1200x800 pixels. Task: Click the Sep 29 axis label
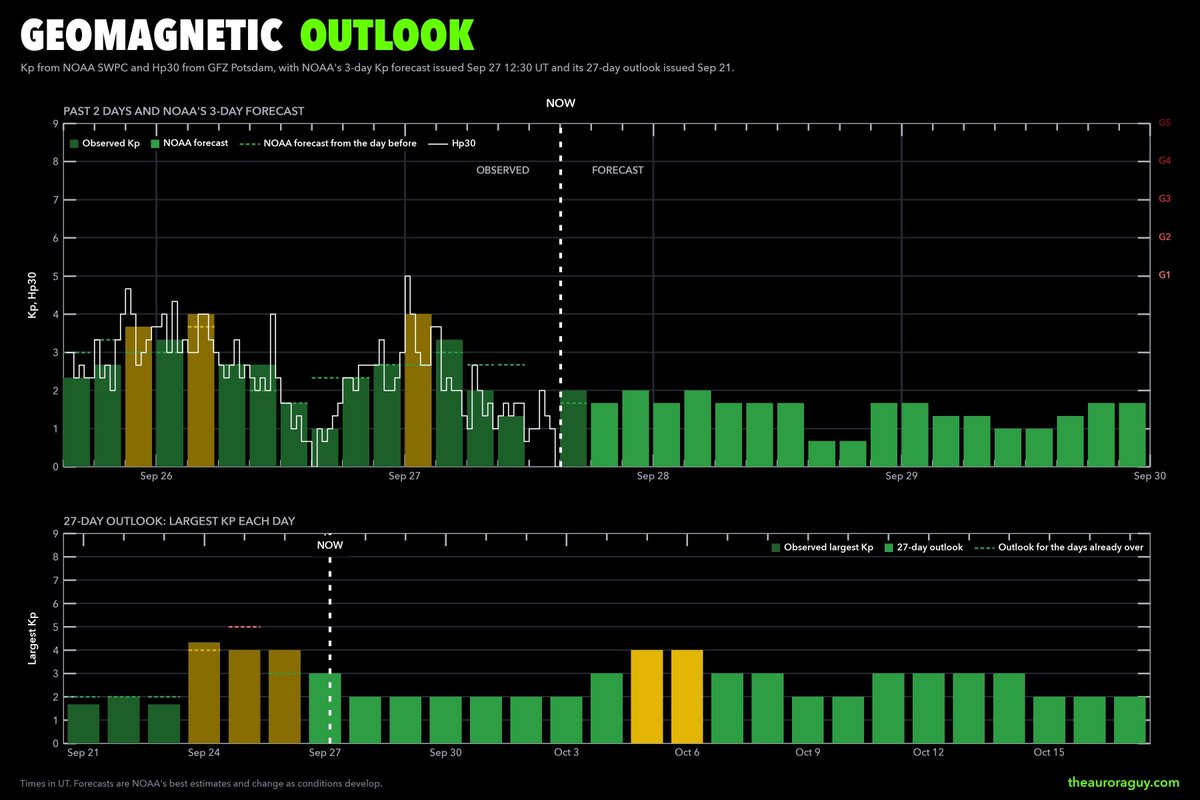[x=902, y=477]
